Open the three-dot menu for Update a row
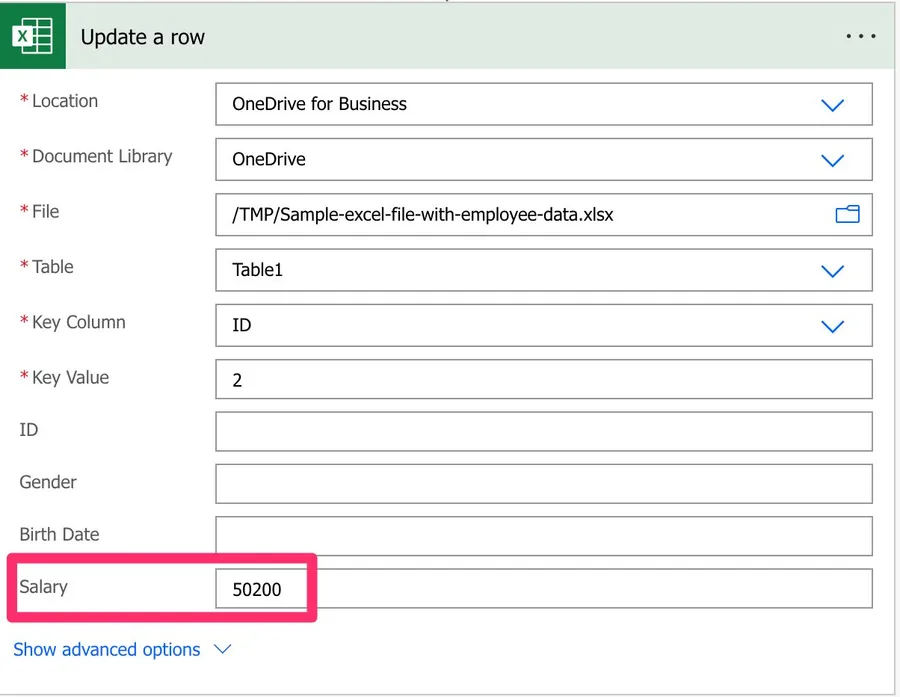This screenshot has width=900, height=697. point(860,37)
